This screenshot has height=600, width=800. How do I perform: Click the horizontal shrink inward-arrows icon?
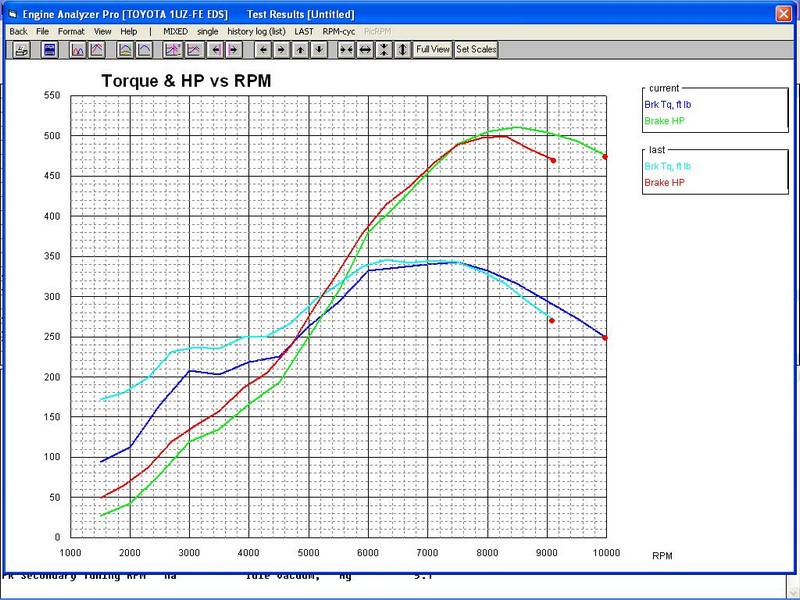pos(346,49)
